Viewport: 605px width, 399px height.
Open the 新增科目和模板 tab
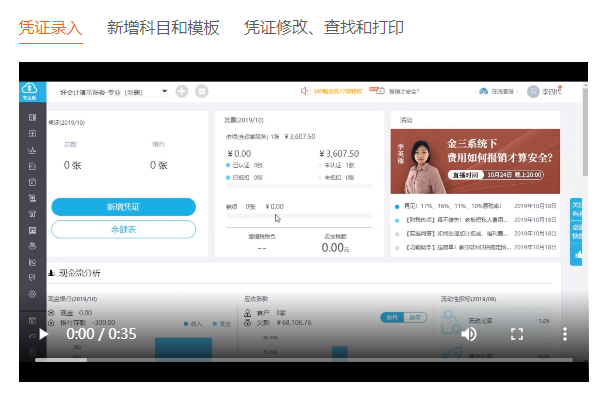[163, 28]
